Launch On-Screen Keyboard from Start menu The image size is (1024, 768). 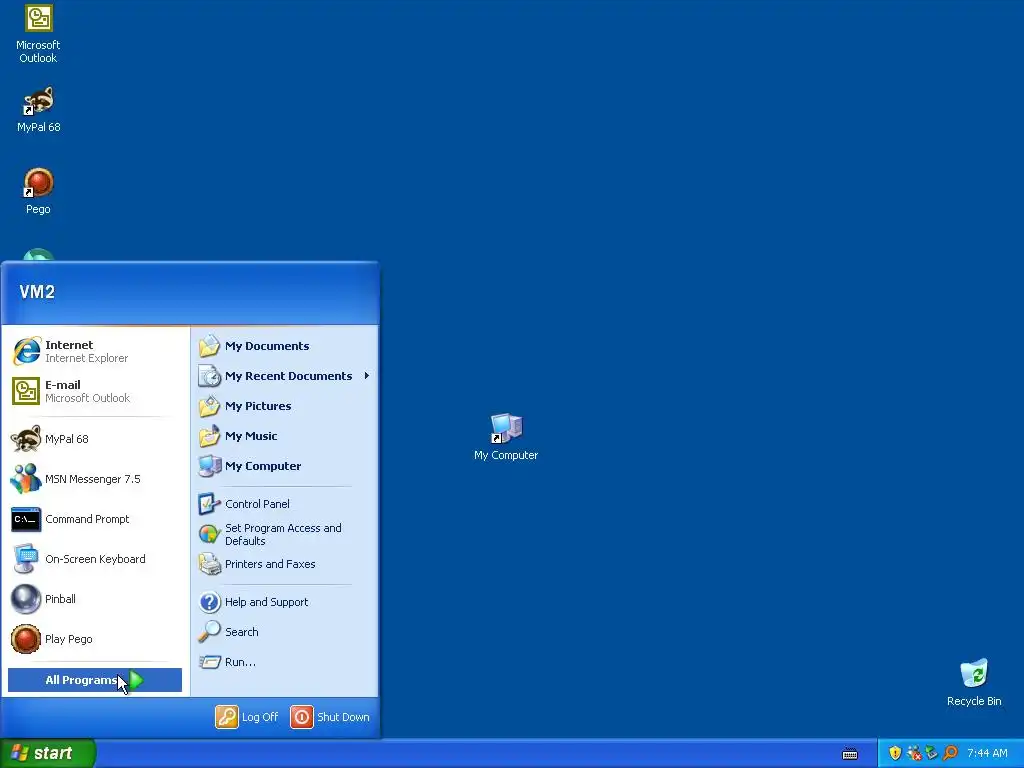[x=95, y=559]
